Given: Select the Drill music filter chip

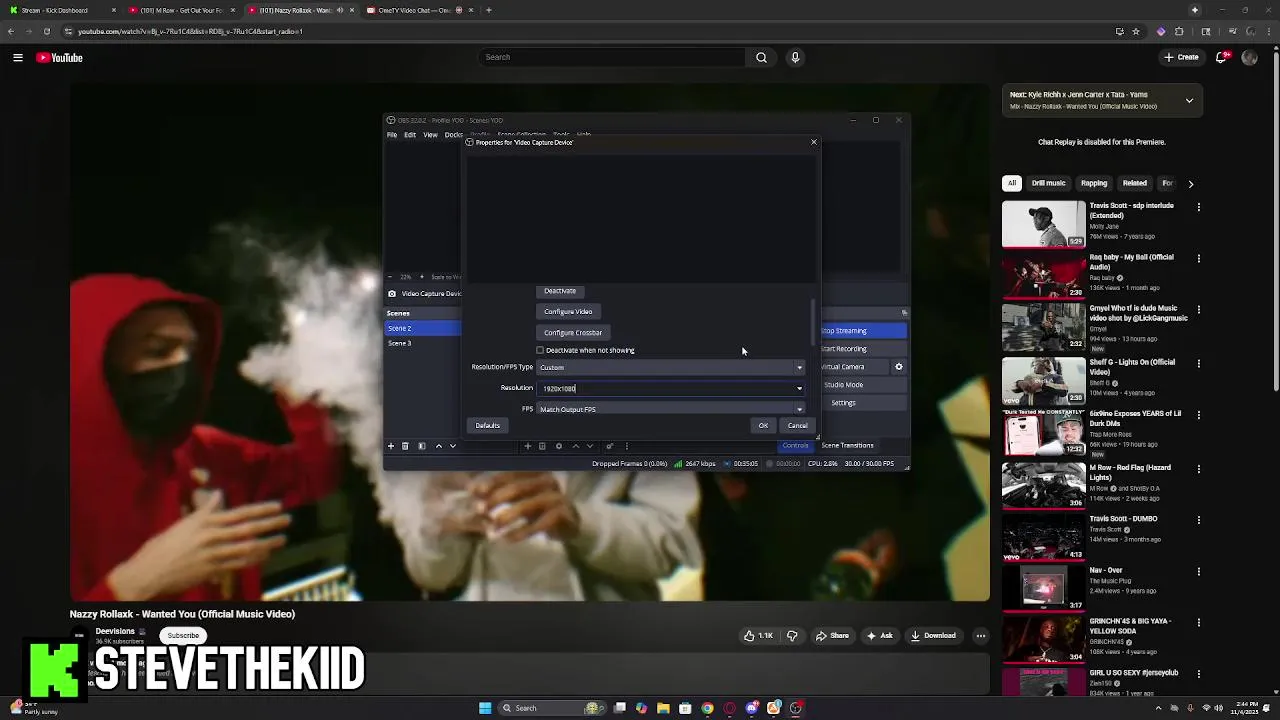Looking at the screenshot, I should [x=1048, y=183].
